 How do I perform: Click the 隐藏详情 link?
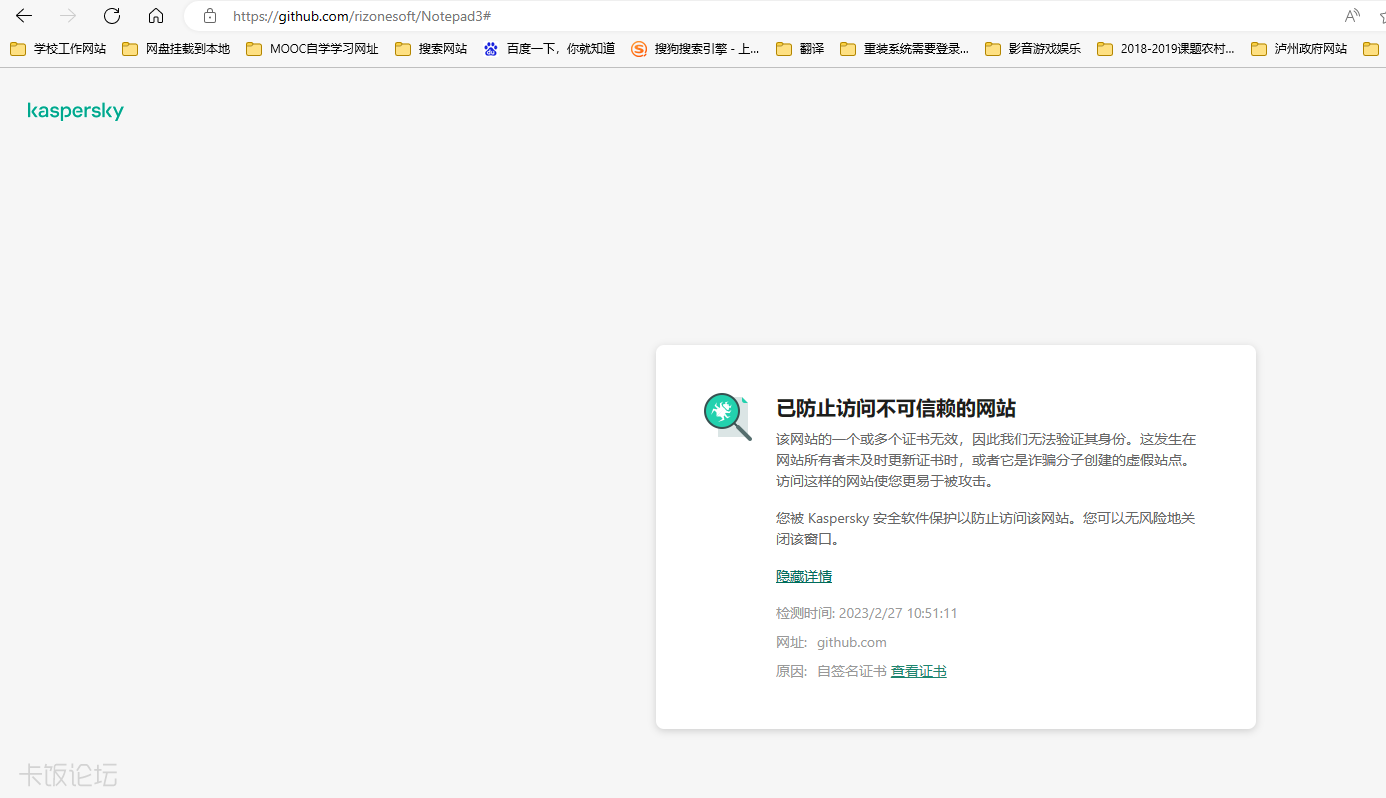tap(804, 576)
